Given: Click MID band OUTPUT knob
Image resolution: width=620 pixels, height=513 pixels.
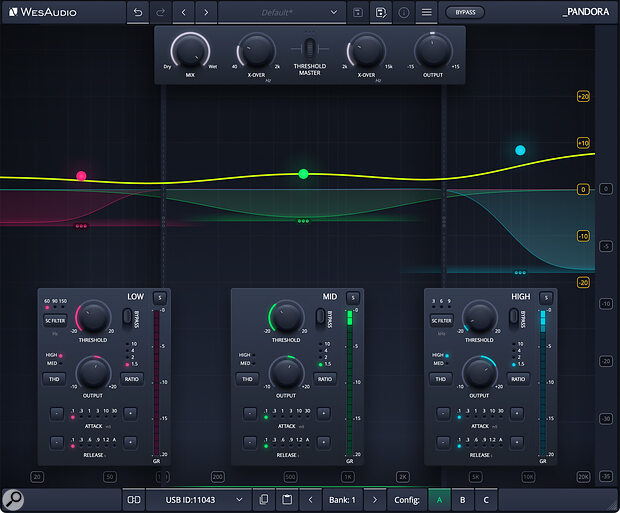Looking at the screenshot, I should (x=286, y=373).
